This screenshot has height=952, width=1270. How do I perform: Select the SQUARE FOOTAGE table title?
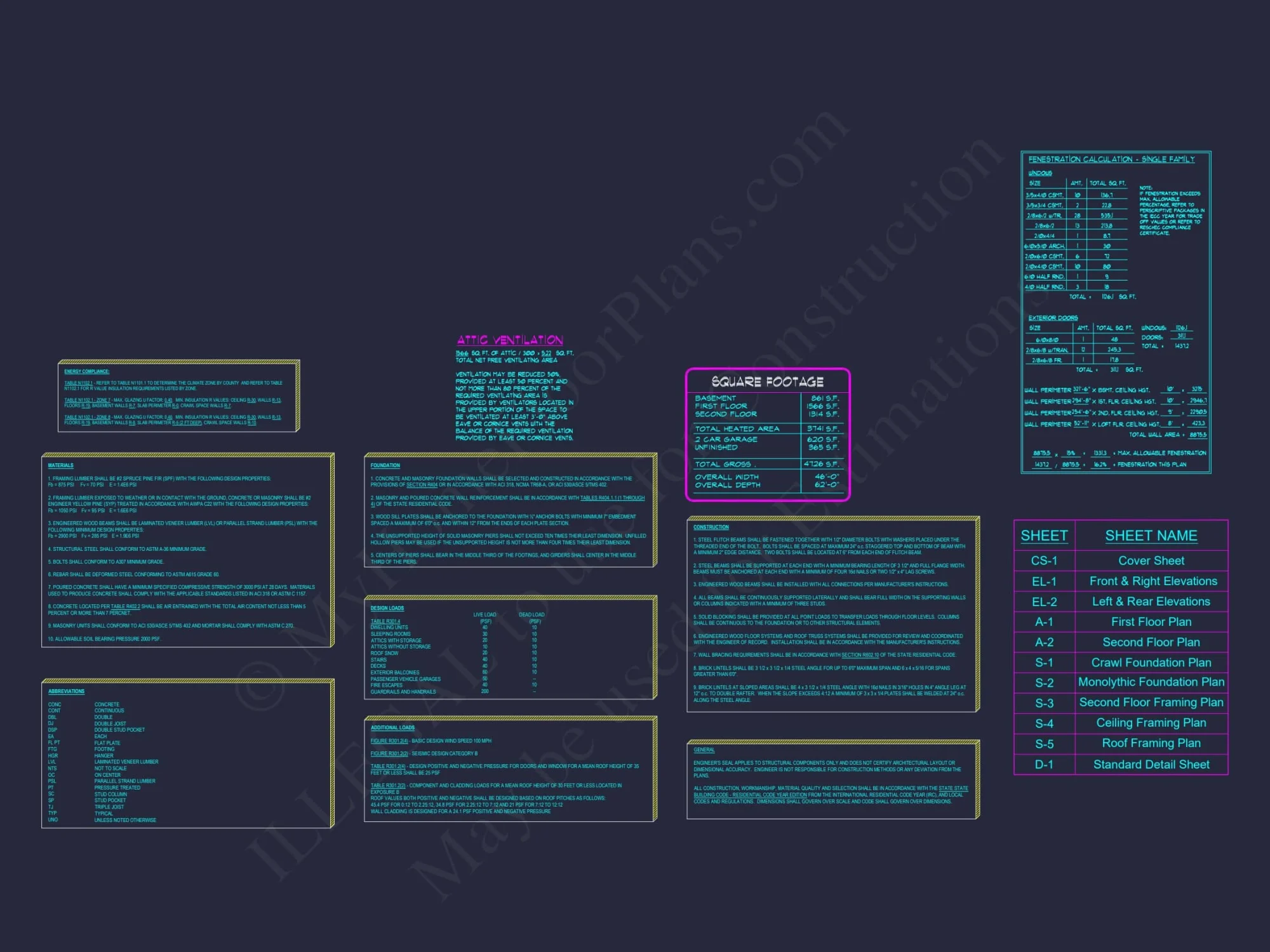point(767,381)
